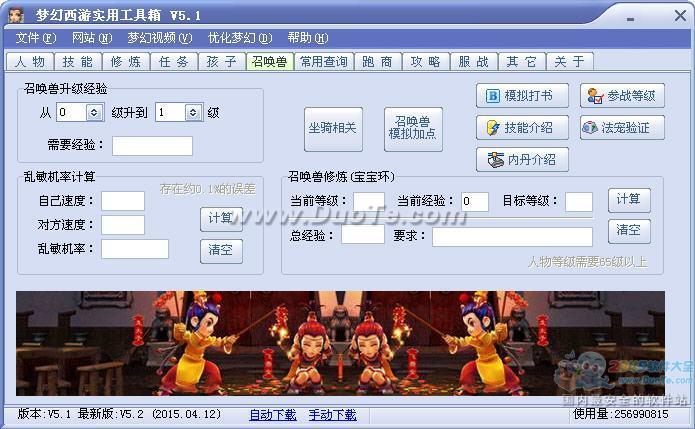
Task: Click the target level field showing 1
Action: click(x=170, y=113)
